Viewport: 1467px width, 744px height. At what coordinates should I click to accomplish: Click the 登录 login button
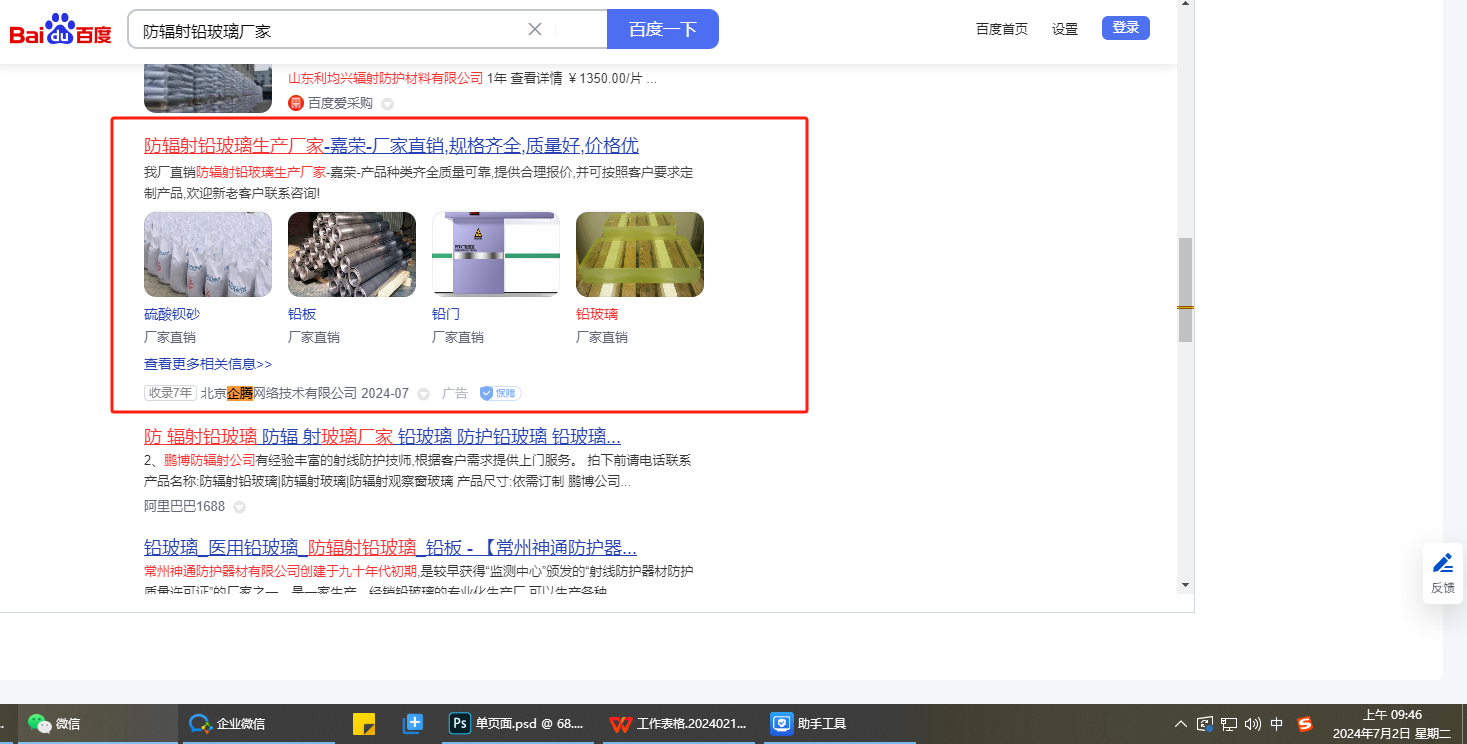[1126, 28]
